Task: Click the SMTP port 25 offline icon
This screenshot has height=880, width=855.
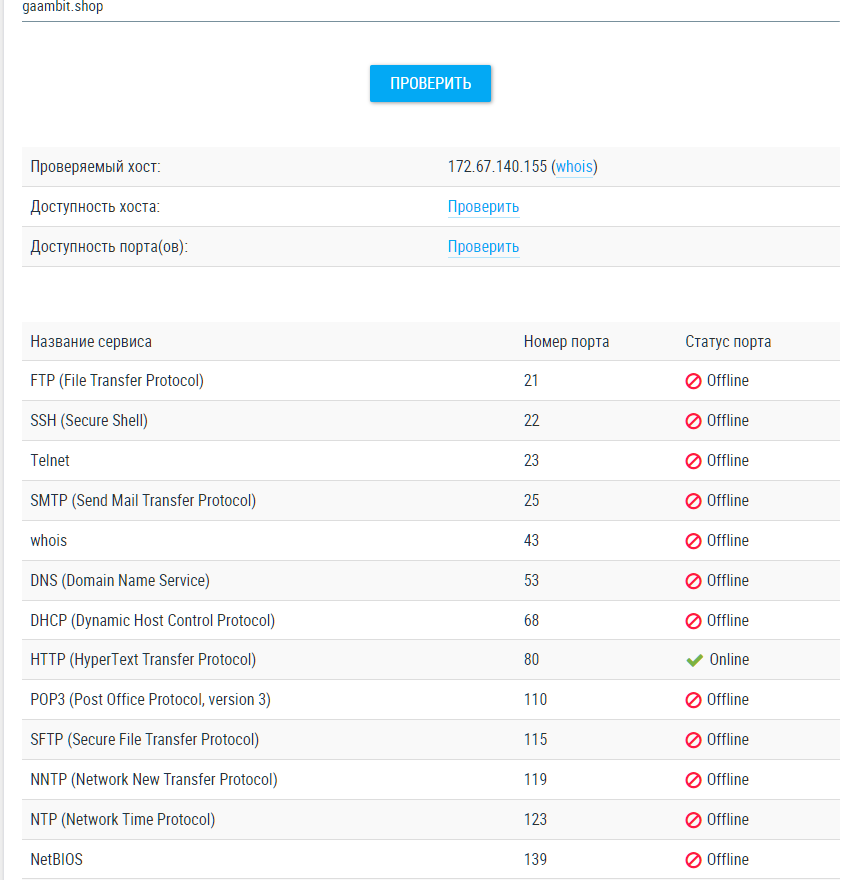Action: [693, 501]
